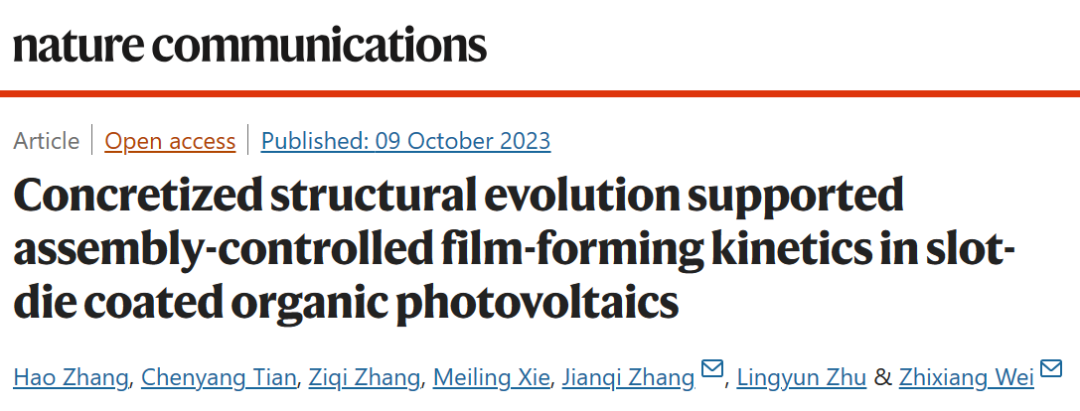This screenshot has width=1080, height=411.
Task: Open author Ziqi Zhang's profile
Action: (x=364, y=378)
